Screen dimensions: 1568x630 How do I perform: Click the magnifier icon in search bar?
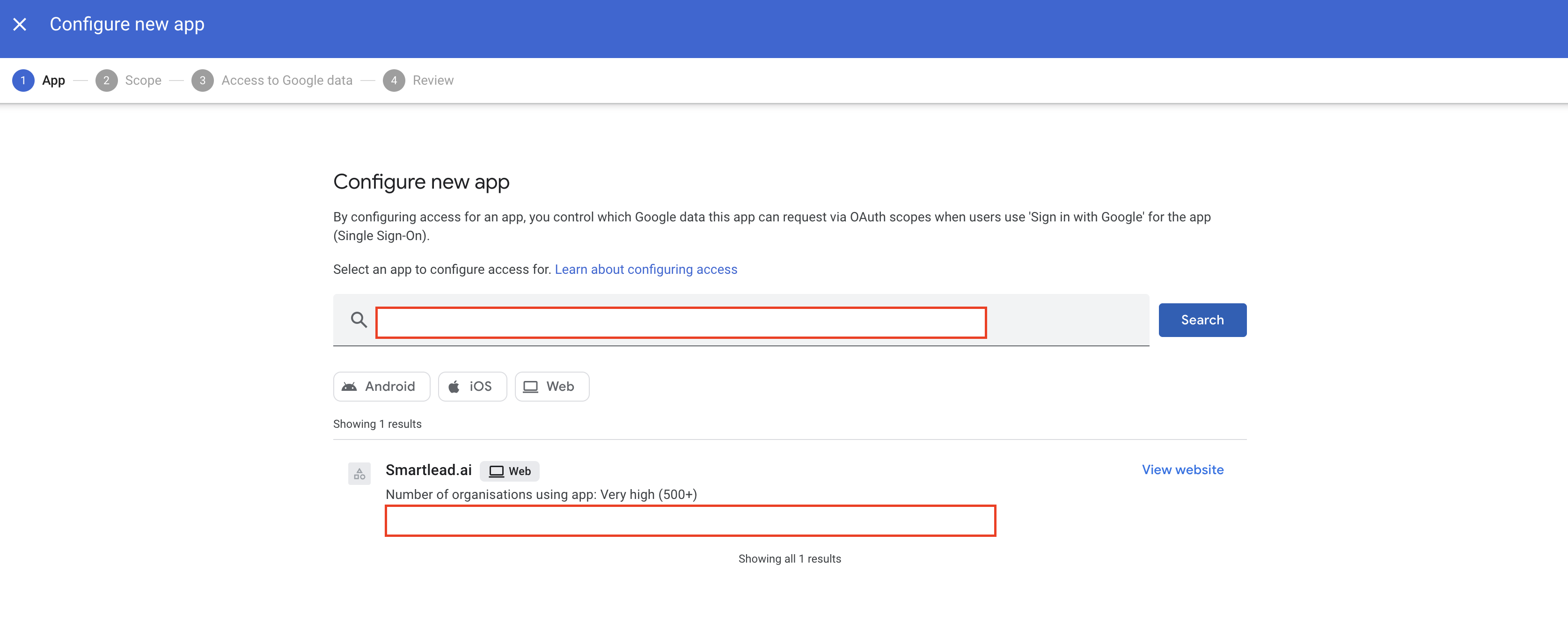(x=359, y=320)
